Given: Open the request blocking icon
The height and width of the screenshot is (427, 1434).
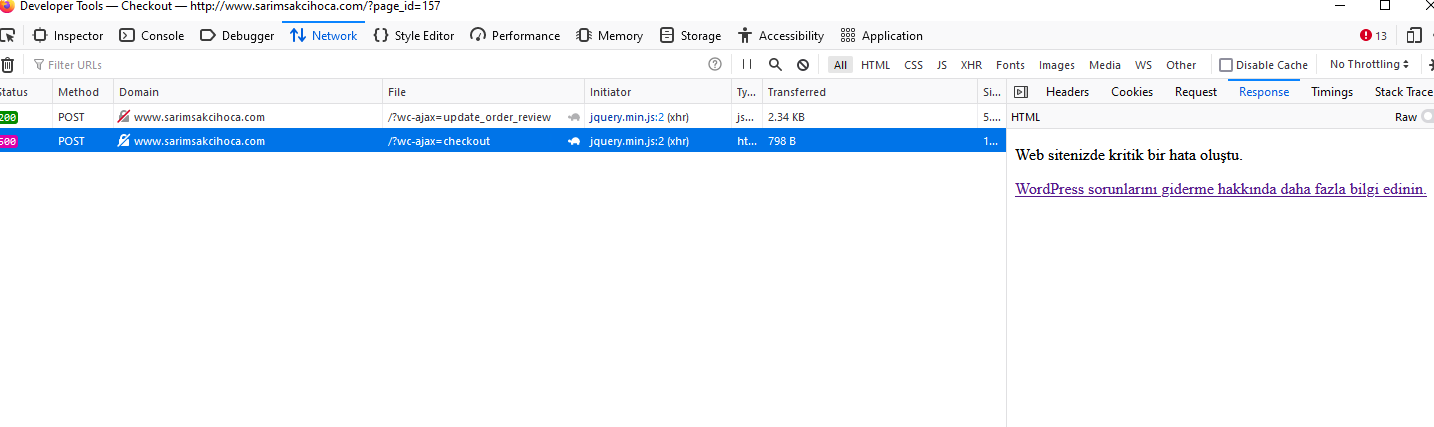Looking at the screenshot, I should (803, 65).
